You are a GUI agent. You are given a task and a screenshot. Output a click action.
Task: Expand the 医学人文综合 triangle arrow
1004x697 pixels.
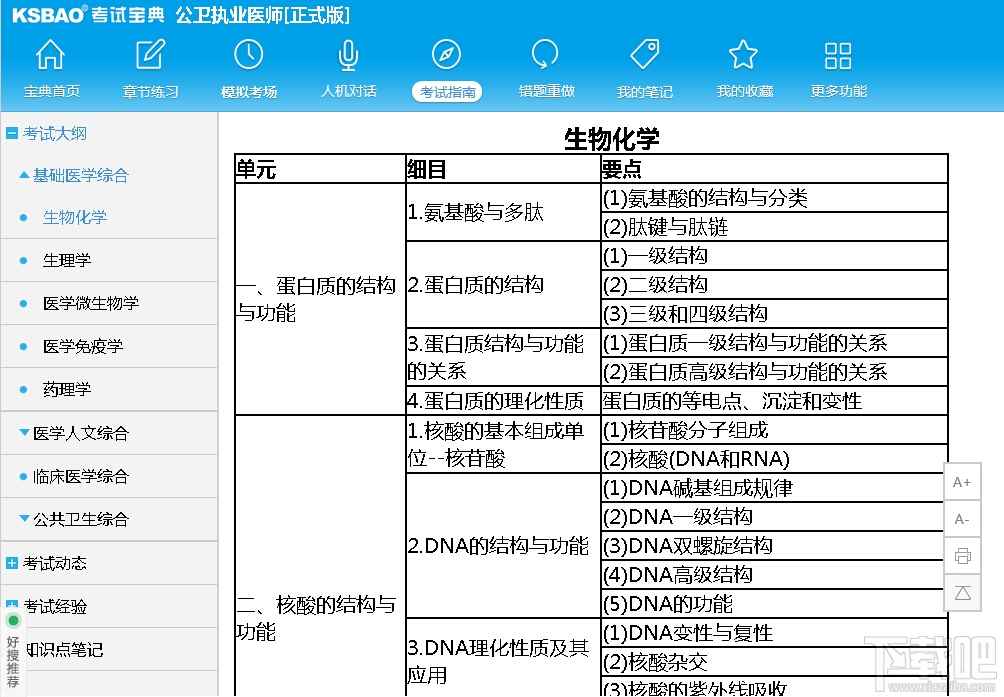(24, 432)
